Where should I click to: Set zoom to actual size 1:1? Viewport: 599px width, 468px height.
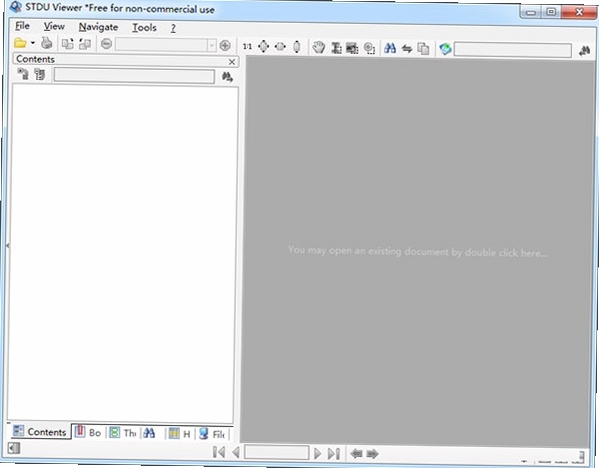click(247, 47)
